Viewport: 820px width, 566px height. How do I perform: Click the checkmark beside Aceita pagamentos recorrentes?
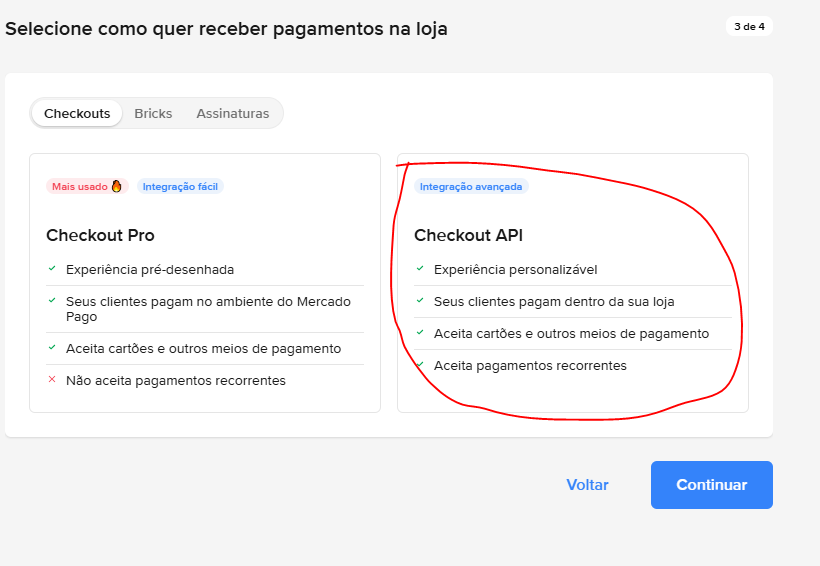click(x=420, y=365)
